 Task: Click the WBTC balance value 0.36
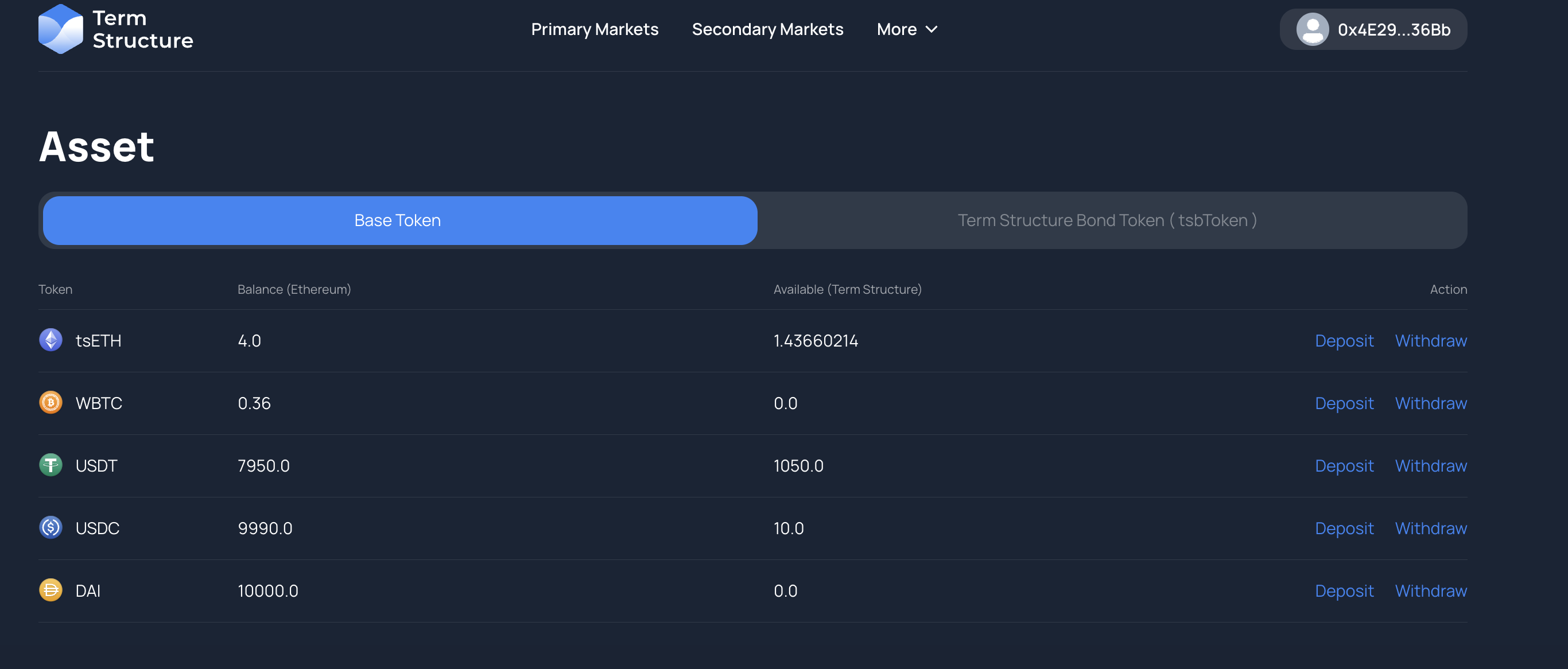(x=254, y=403)
